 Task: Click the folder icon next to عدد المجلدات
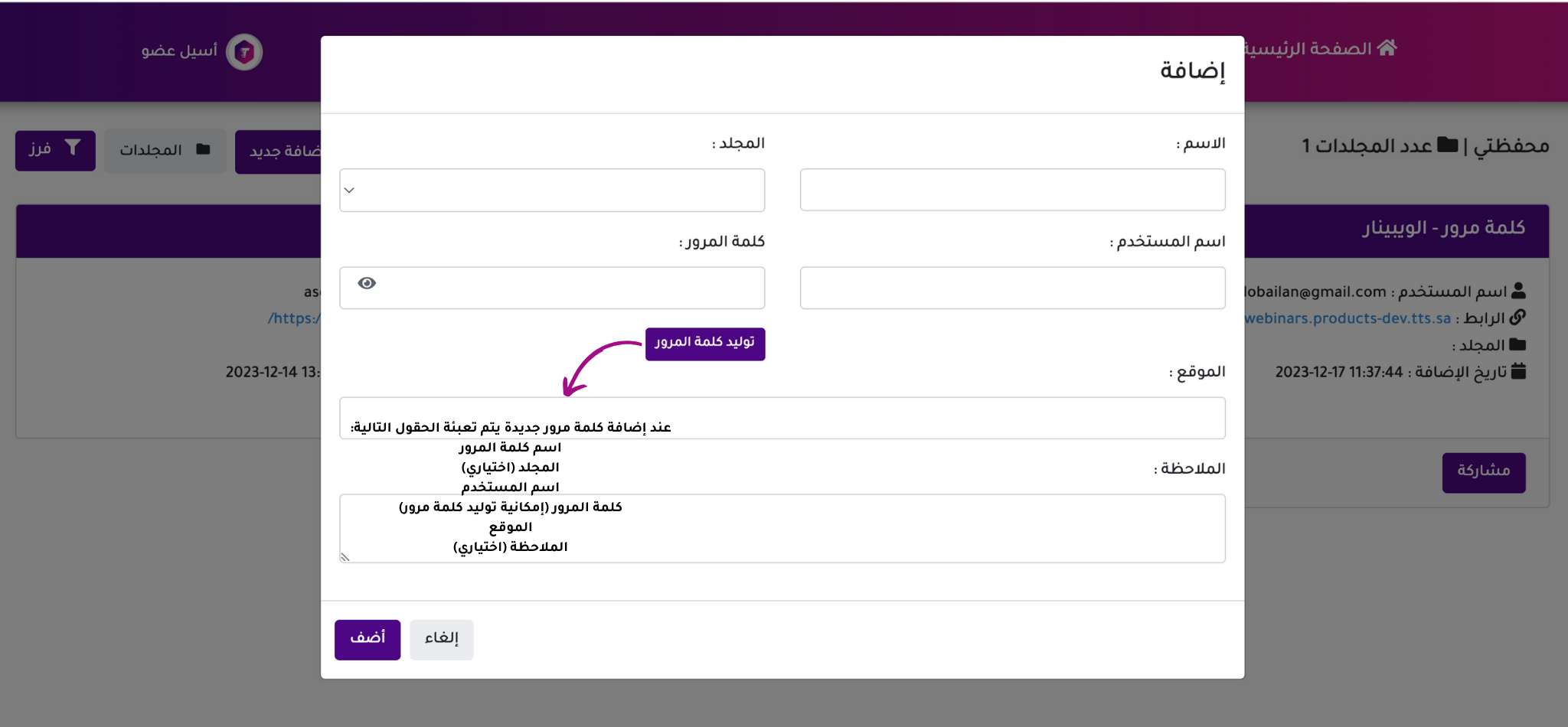pos(1447,145)
